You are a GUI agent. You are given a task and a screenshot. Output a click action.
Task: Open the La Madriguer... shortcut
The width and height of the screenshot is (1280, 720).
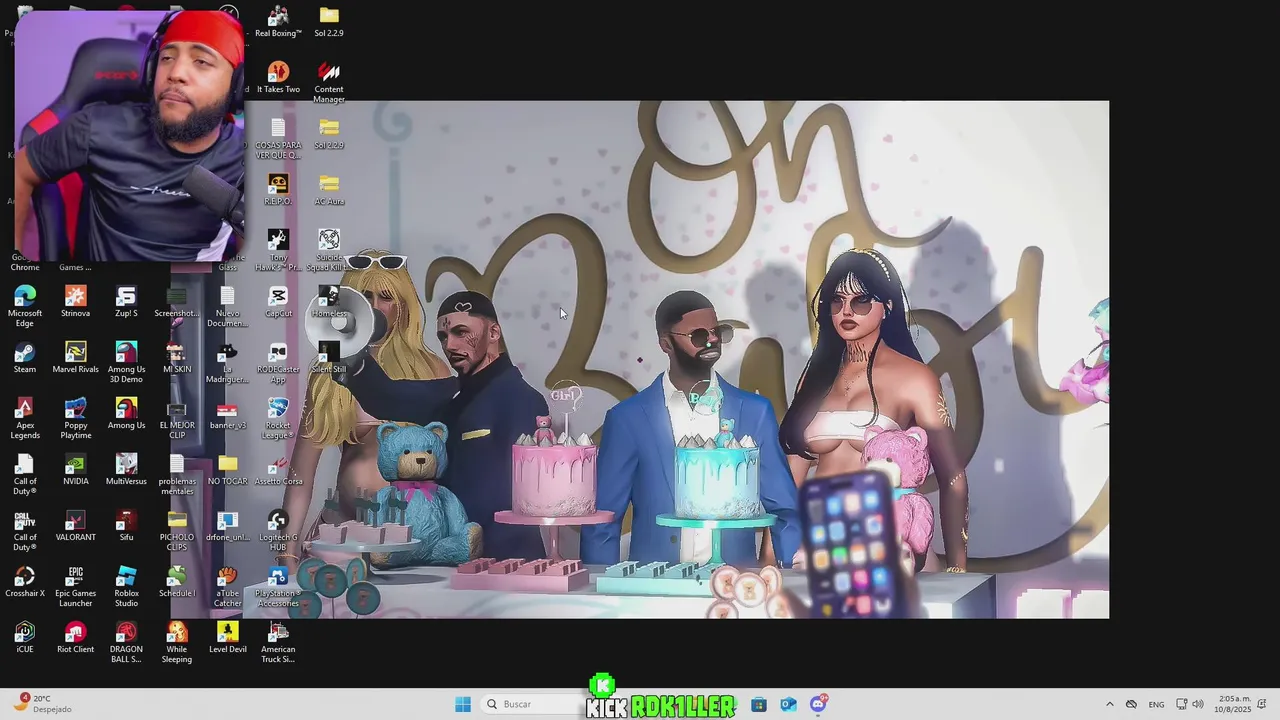point(227,361)
